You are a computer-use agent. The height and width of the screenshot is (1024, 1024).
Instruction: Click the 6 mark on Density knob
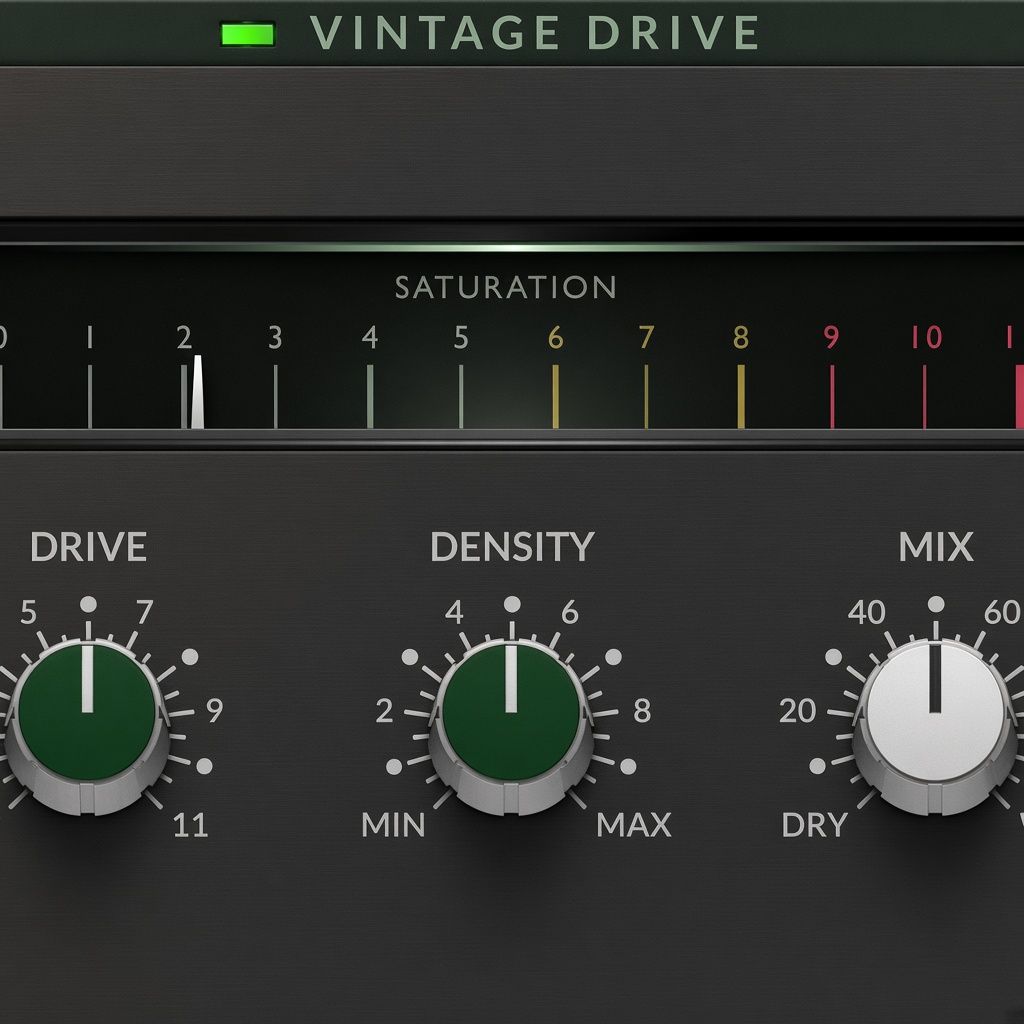click(569, 612)
